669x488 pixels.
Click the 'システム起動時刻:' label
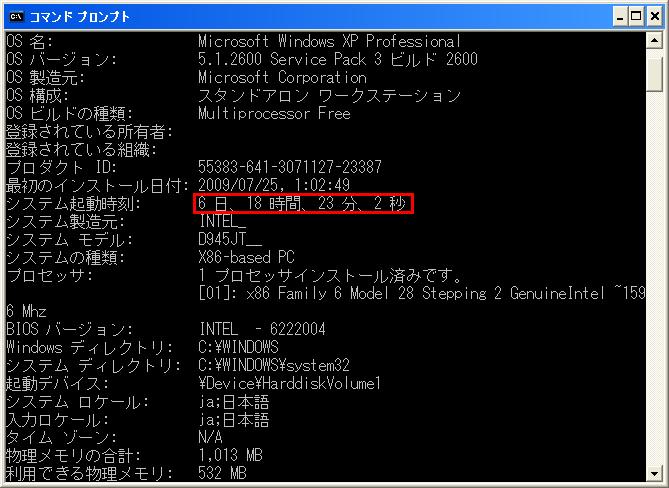(x=73, y=203)
